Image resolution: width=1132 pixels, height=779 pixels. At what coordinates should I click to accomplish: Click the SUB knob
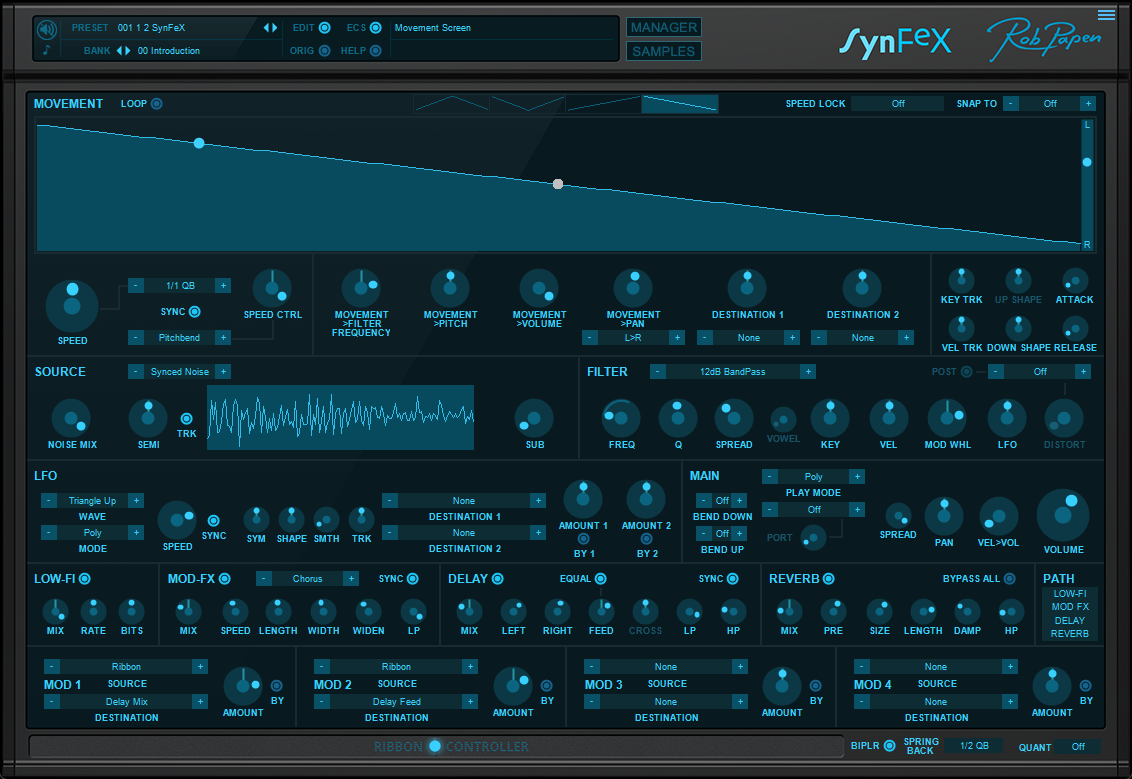534,418
